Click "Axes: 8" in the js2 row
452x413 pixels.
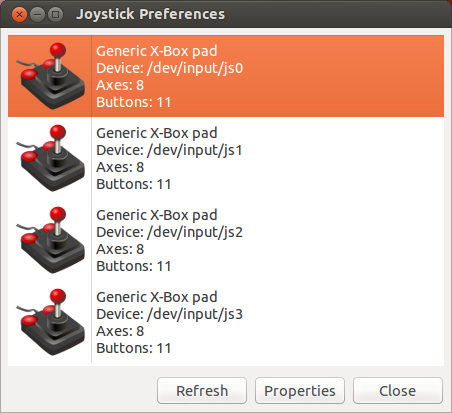[x=120, y=249]
